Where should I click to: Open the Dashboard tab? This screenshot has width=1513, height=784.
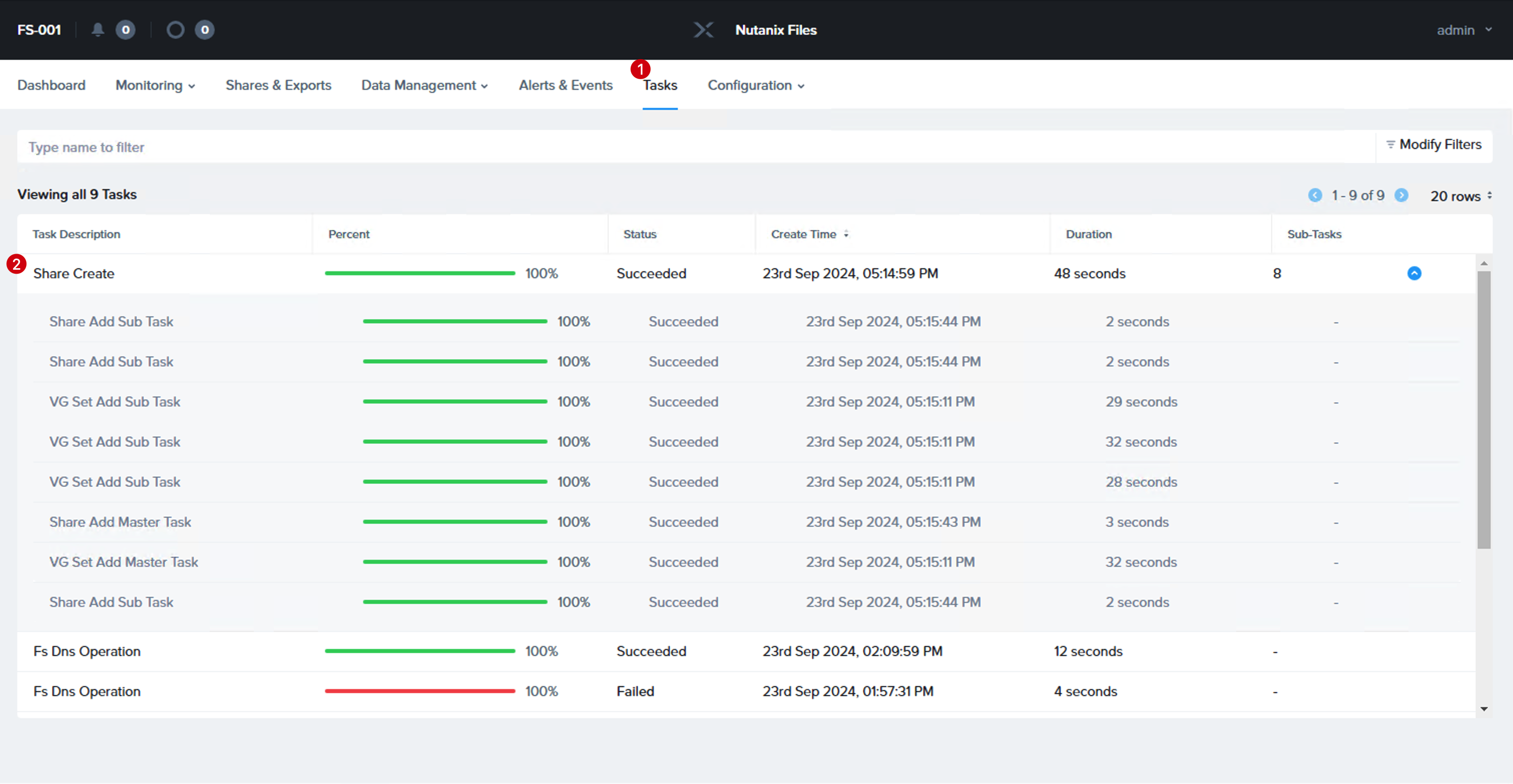51,85
